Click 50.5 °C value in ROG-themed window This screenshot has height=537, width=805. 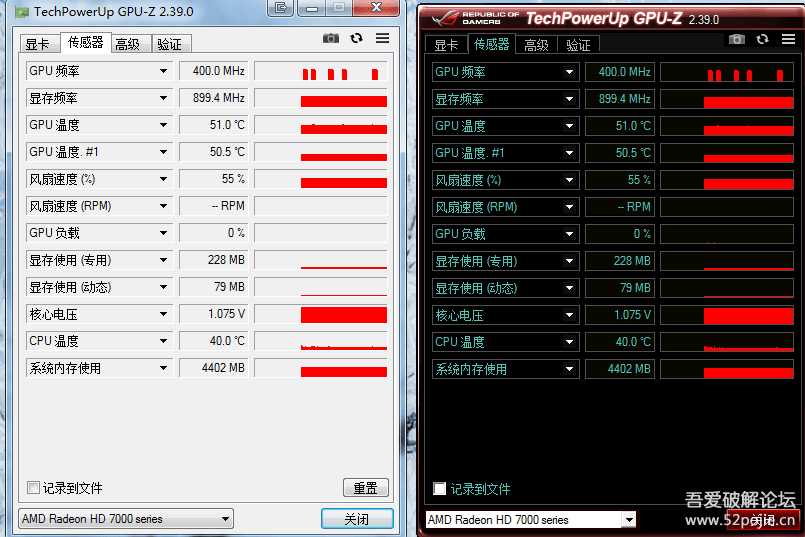(620, 153)
